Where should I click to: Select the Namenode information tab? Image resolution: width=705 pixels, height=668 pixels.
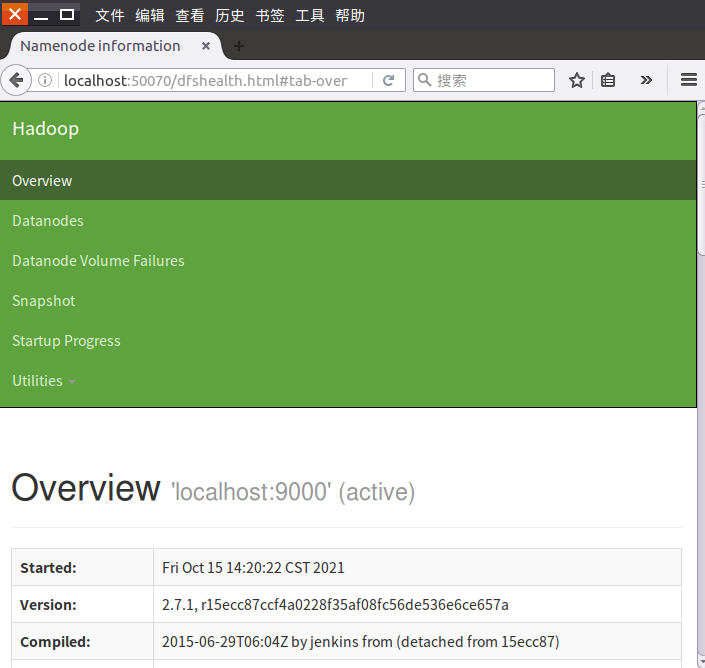point(115,46)
